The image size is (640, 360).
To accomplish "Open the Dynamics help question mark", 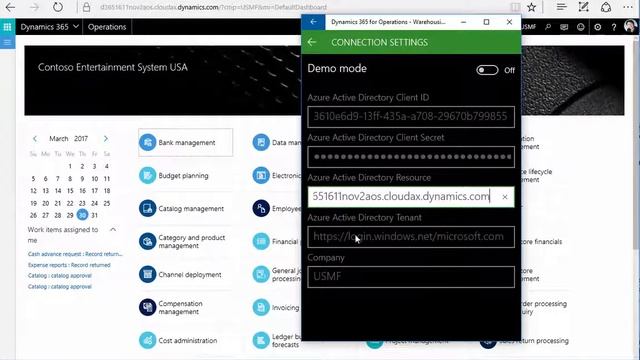I will pyautogui.click(x=614, y=27).
